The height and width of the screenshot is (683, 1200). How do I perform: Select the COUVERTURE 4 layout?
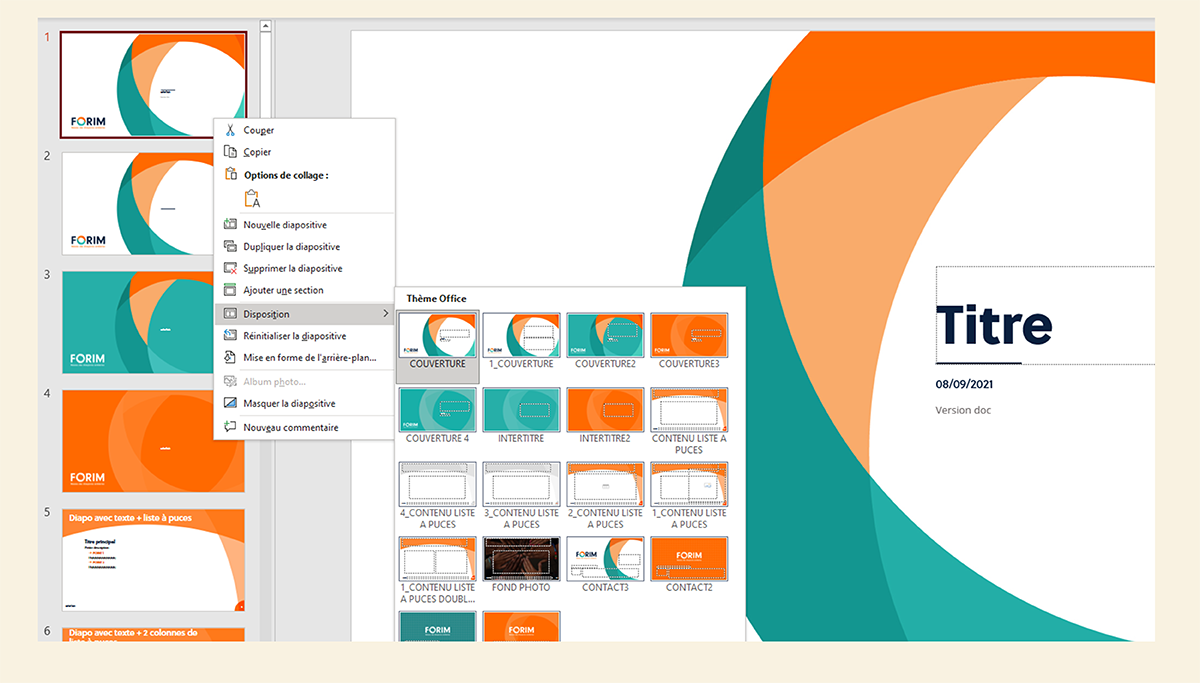pos(438,410)
